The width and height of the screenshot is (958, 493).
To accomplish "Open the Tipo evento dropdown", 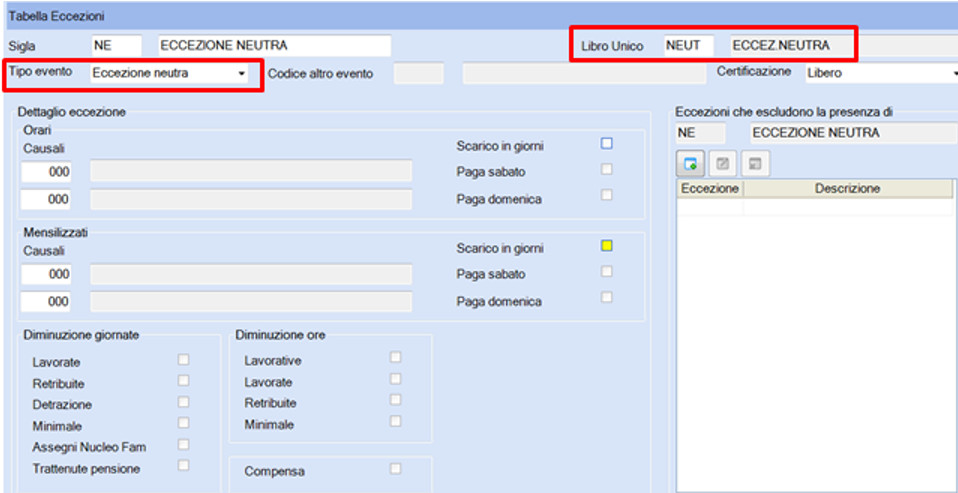I will coord(241,73).
